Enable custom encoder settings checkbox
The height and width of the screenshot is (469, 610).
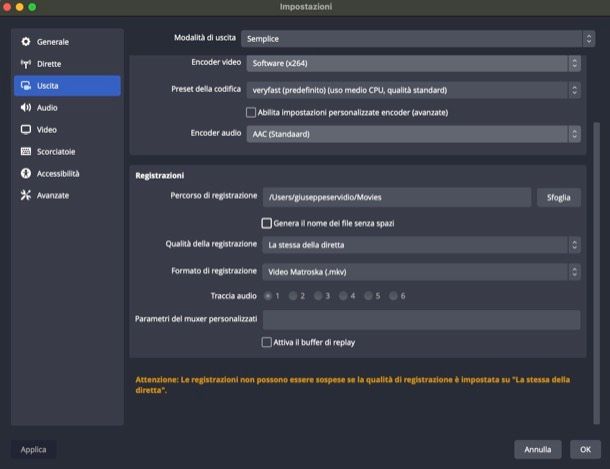pos(251,112)
